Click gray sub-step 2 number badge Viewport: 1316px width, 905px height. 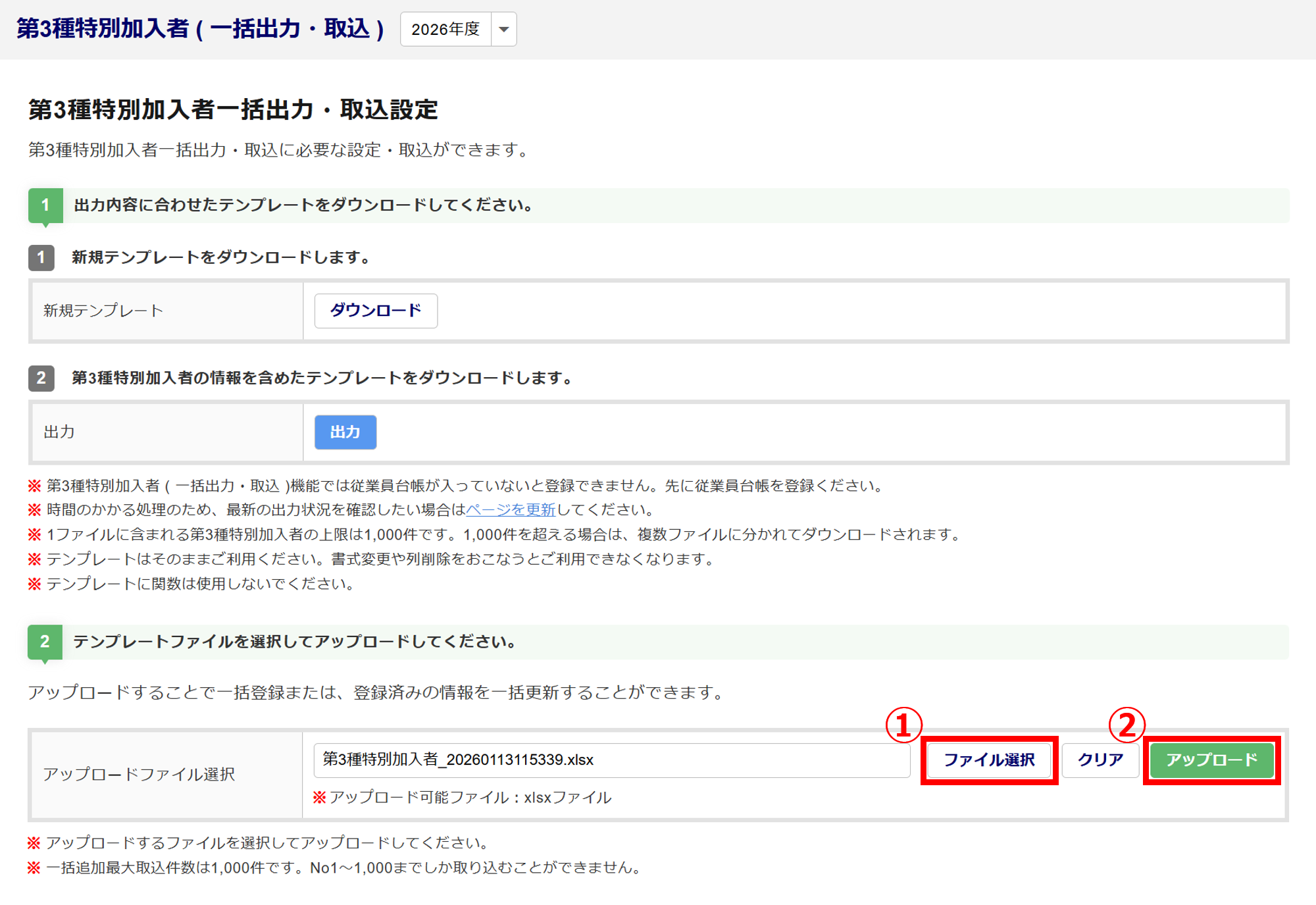pos(41,378)
